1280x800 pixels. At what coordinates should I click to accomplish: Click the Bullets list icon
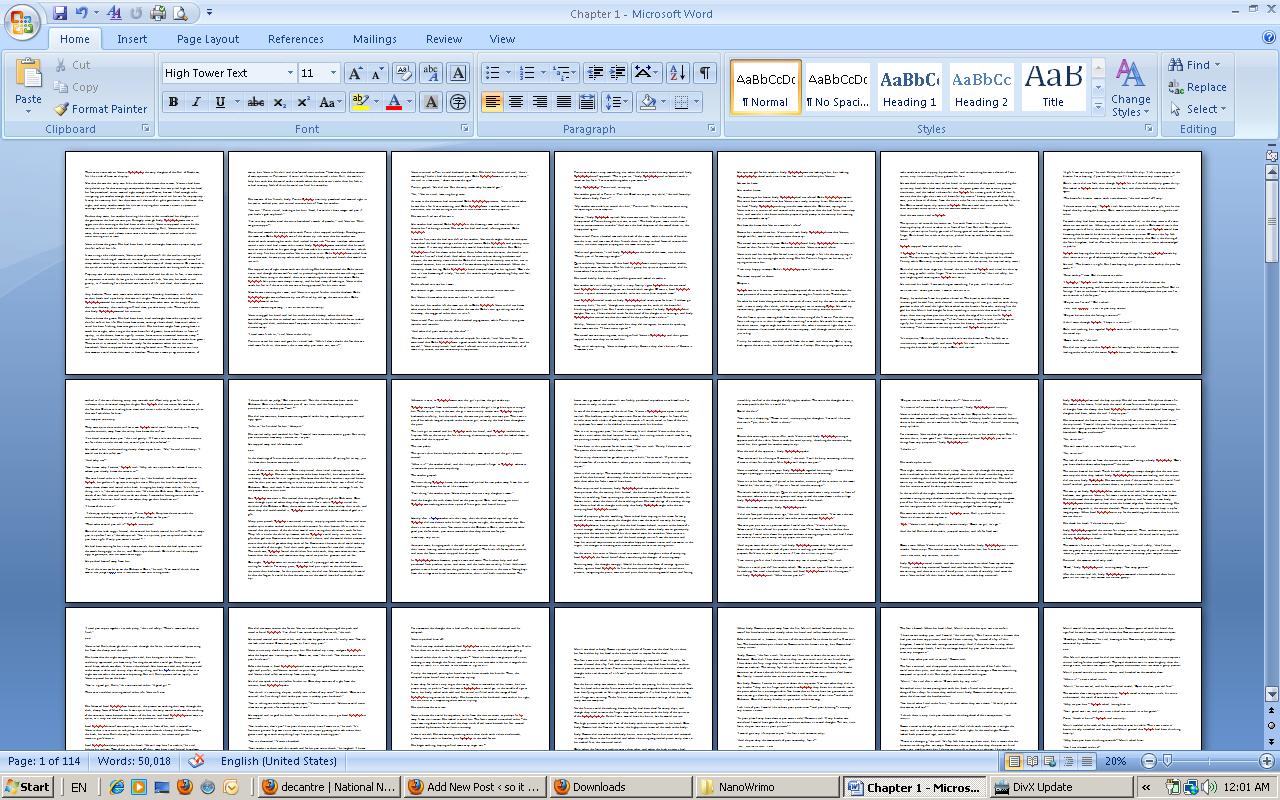click(x=492, y=73)
